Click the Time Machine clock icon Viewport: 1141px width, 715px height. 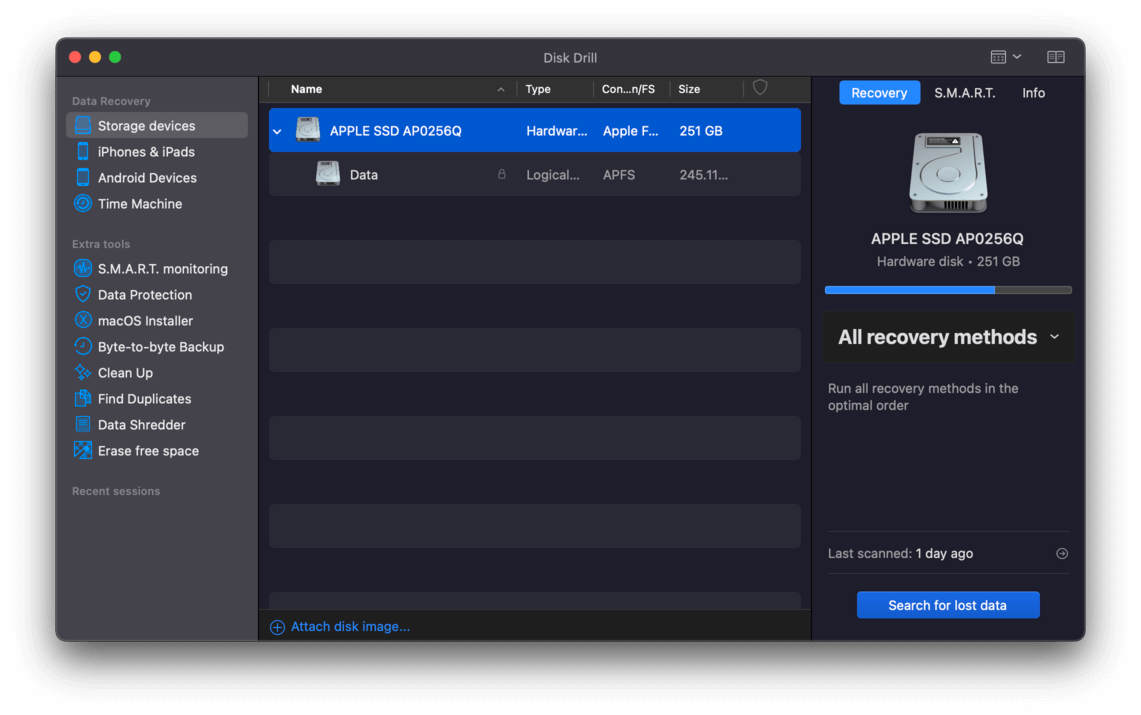point(83,204)
